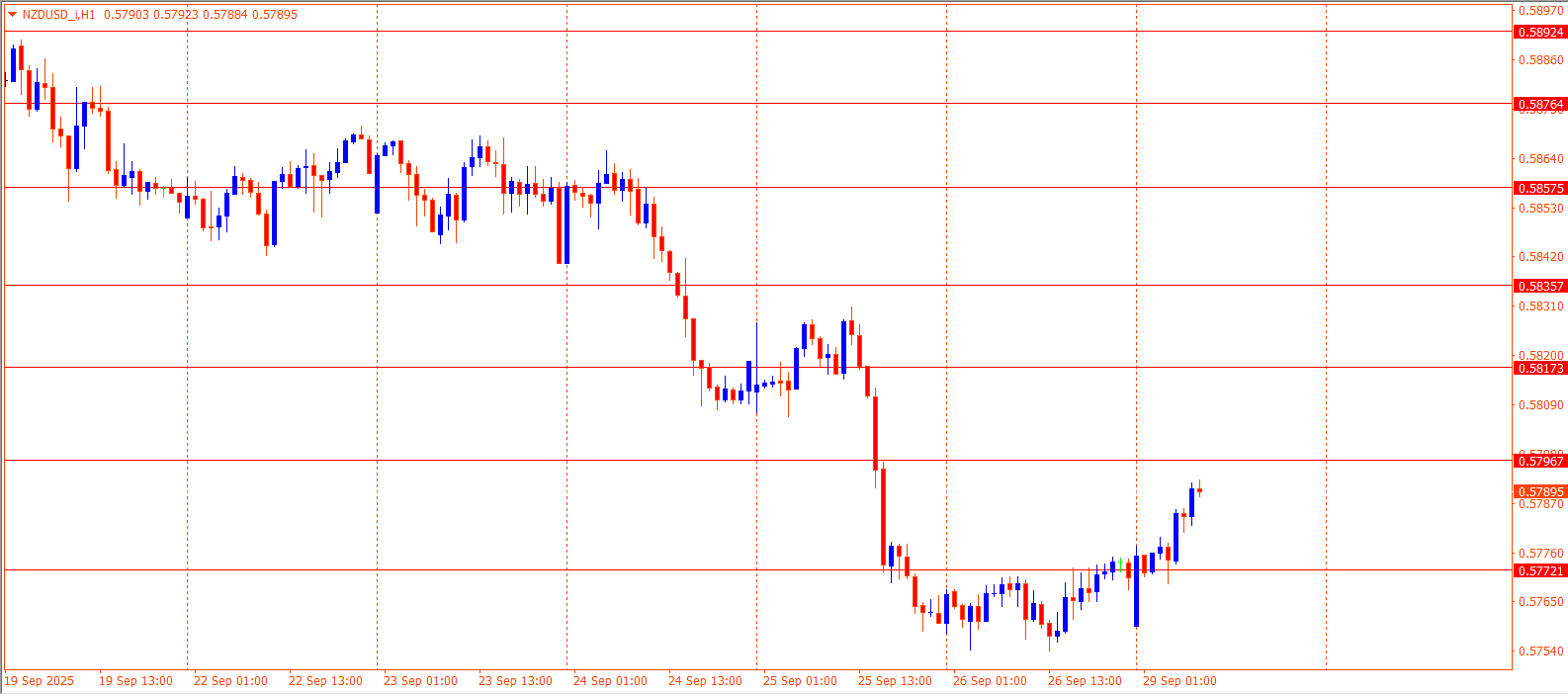Viewport: 1568px width, 695px height.
Task: Select the 0.58764 red price level label
Action: [1540, 105]
